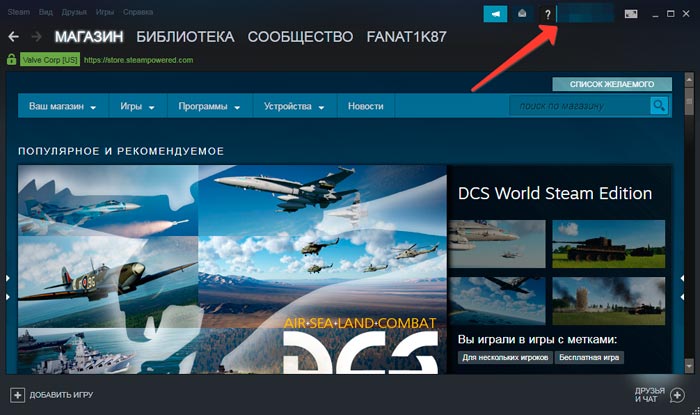Click the forward navigation arrow
The image size is (700, 415).
[x=37, y=37]
